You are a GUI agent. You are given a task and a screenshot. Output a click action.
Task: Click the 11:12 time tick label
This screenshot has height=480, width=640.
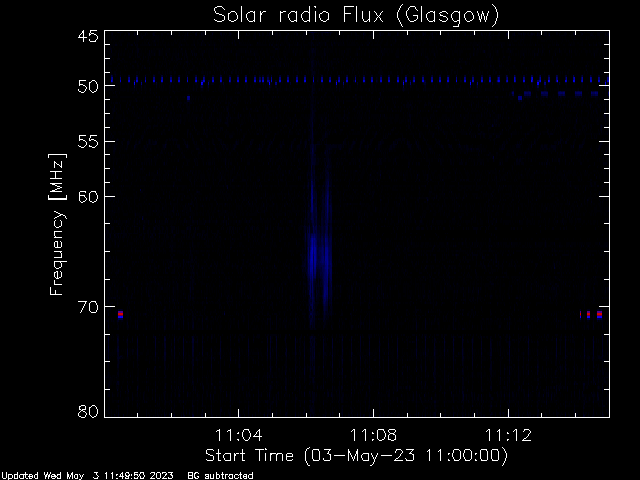[x=508, y=435]
